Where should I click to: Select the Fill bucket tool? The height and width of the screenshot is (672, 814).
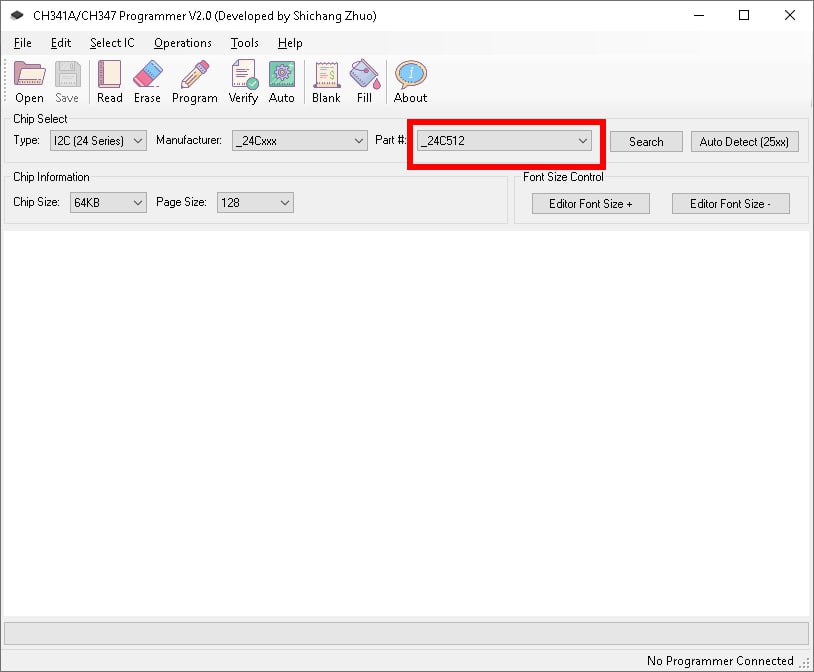(x=364, y=82)
